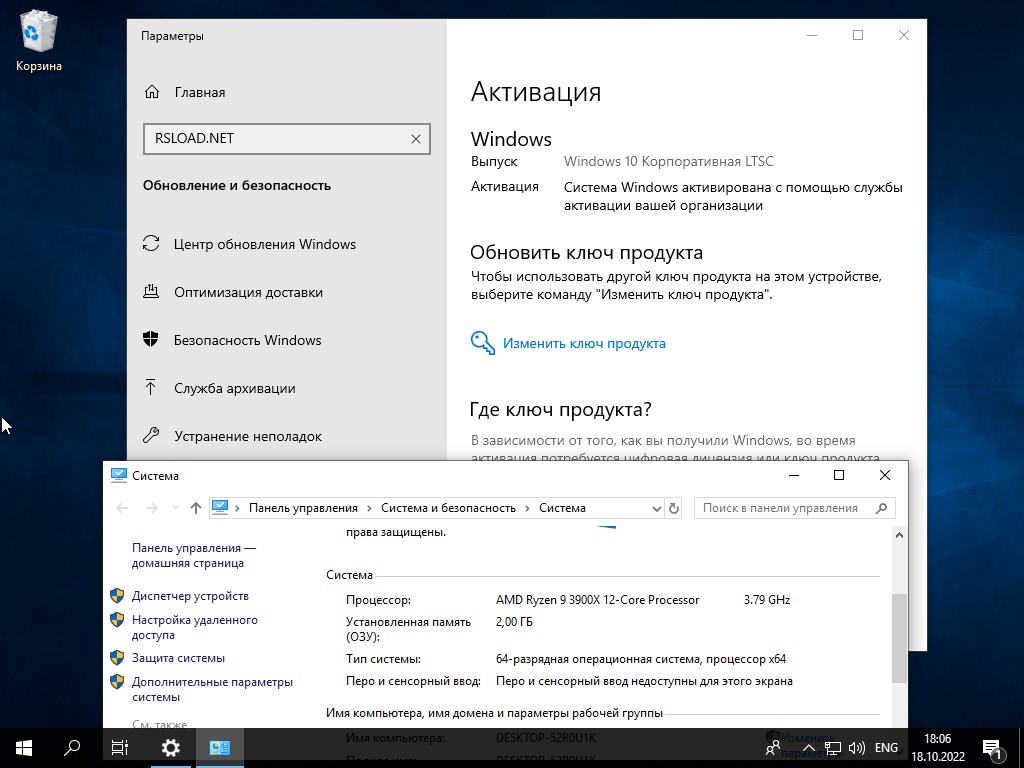Open Безопасность Windows section
1024x768 pixels.
point(248,340)
